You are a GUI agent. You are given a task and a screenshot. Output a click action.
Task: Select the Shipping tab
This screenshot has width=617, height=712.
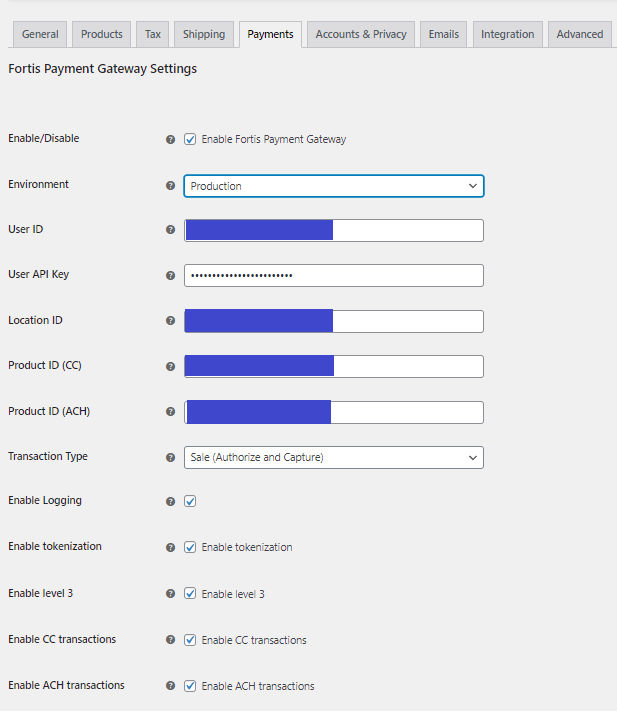click(x=204, y=34)
